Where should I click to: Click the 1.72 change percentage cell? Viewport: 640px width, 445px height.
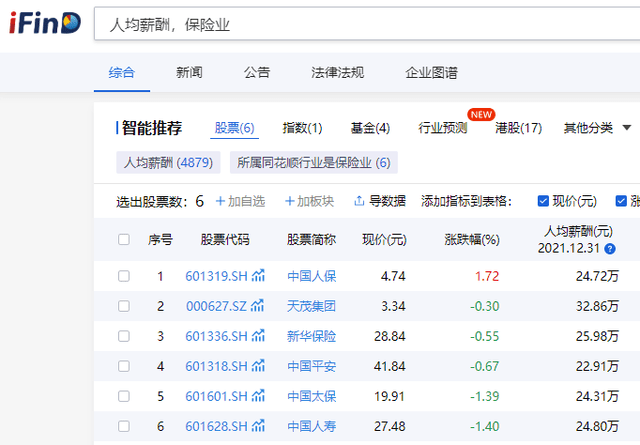pos(487,276)
